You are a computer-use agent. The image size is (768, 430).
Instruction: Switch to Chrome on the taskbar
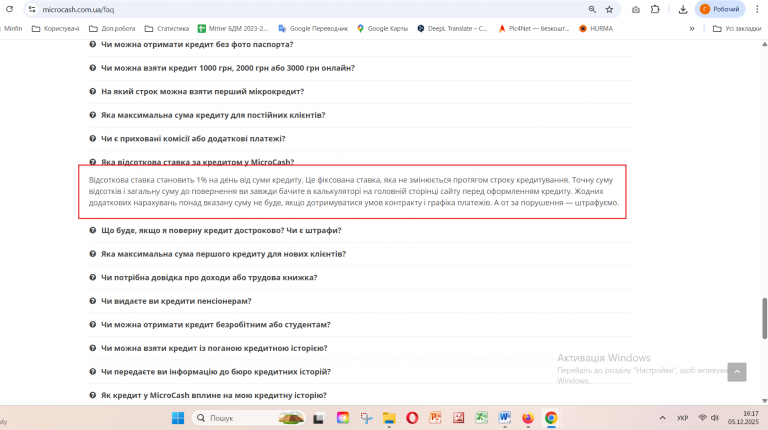[x=551, y=418]
